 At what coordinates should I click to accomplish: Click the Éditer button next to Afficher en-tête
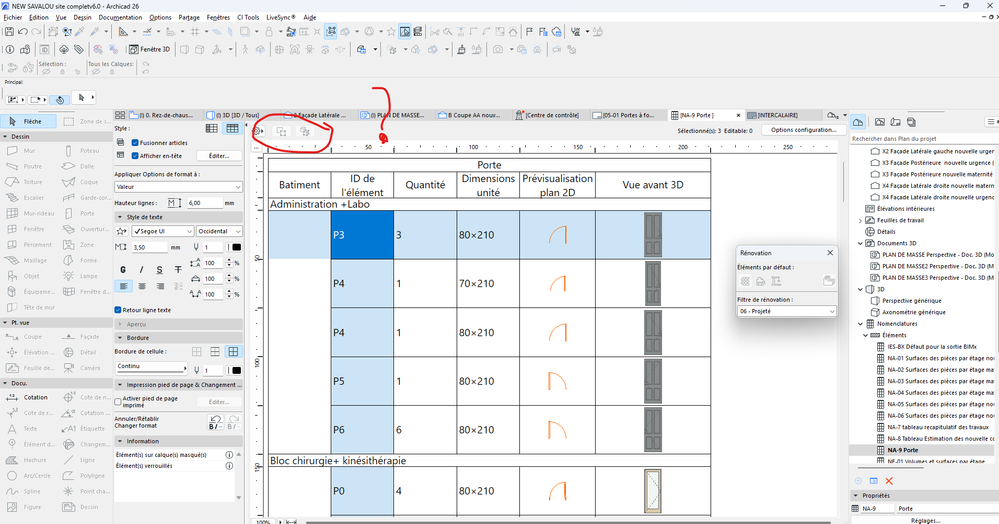click(x=219, y=156)
